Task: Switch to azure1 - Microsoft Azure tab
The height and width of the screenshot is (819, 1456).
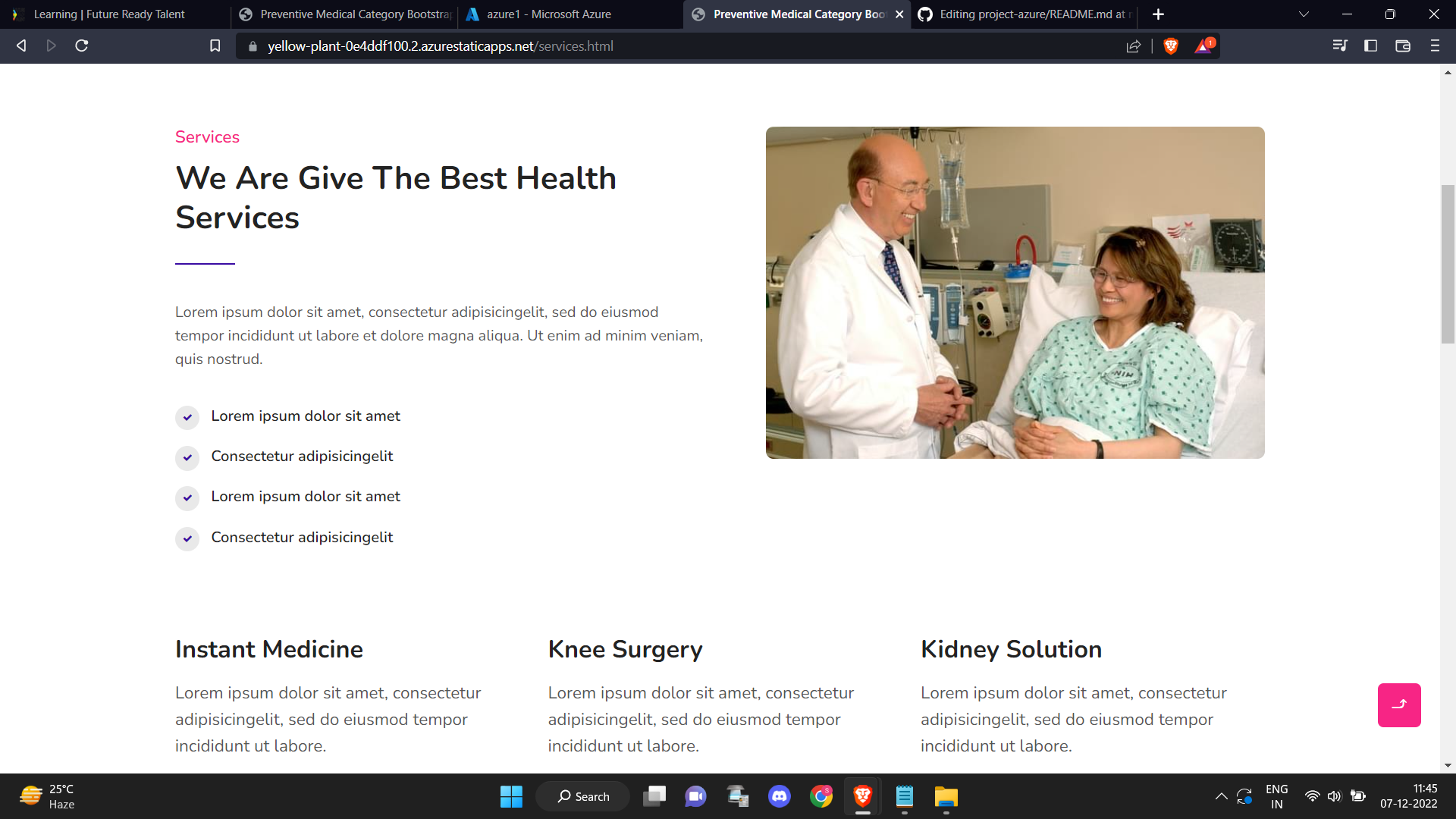Action: click(549, 14)
